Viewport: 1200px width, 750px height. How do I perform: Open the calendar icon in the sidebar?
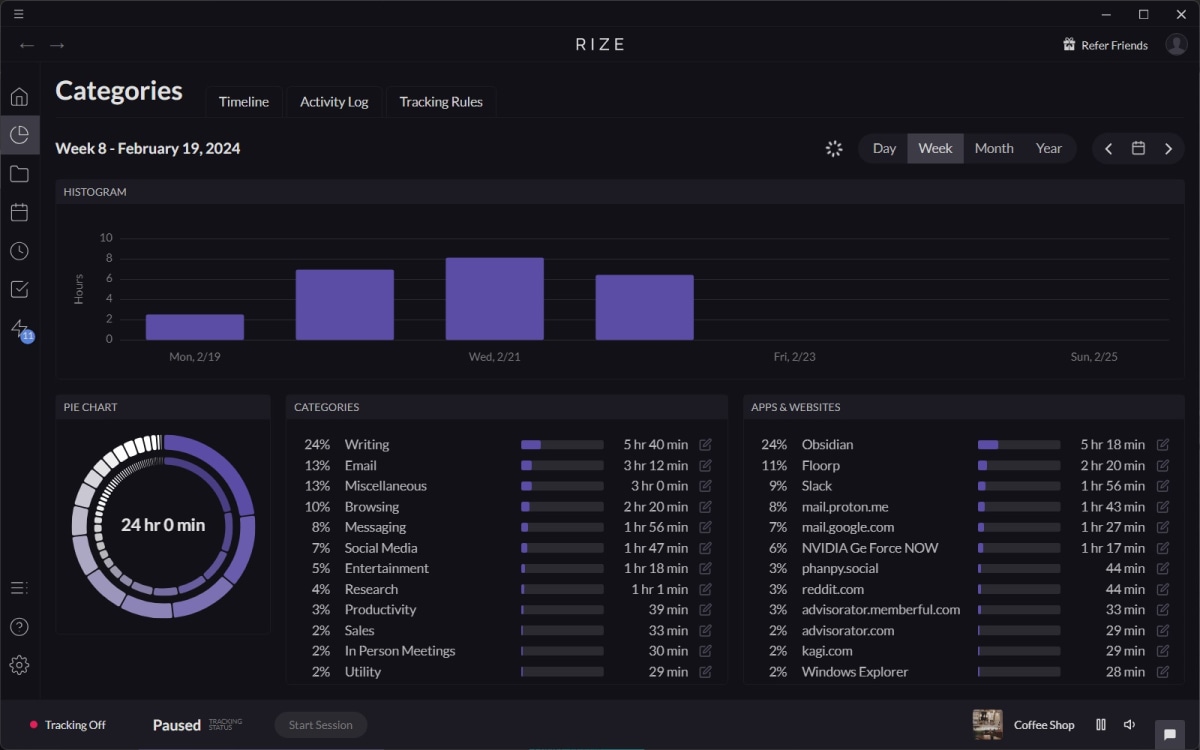click(19, 212)
